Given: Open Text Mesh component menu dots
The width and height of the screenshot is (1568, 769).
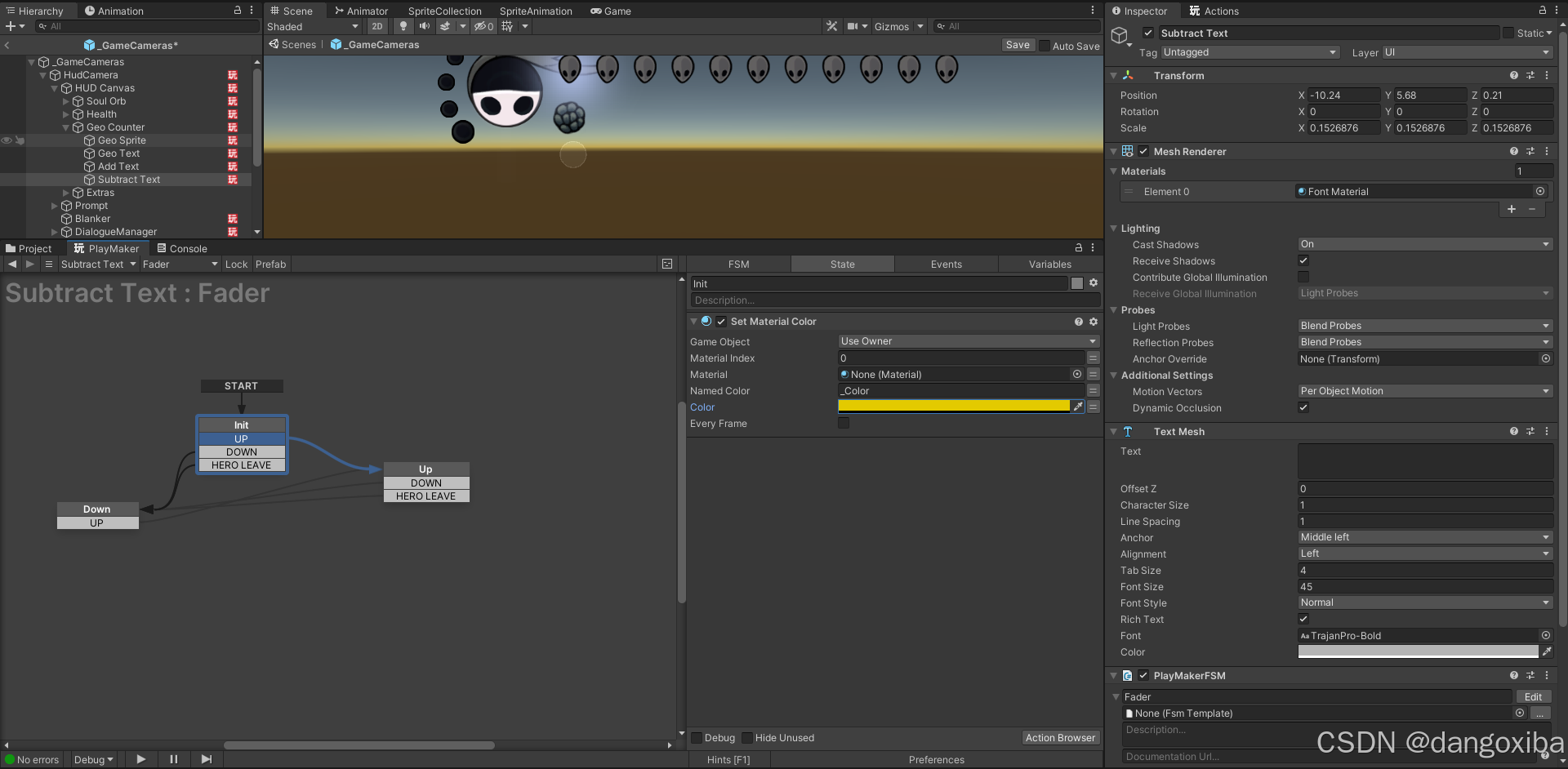Looking at the screenshot, I should [x=1547, y=431].
